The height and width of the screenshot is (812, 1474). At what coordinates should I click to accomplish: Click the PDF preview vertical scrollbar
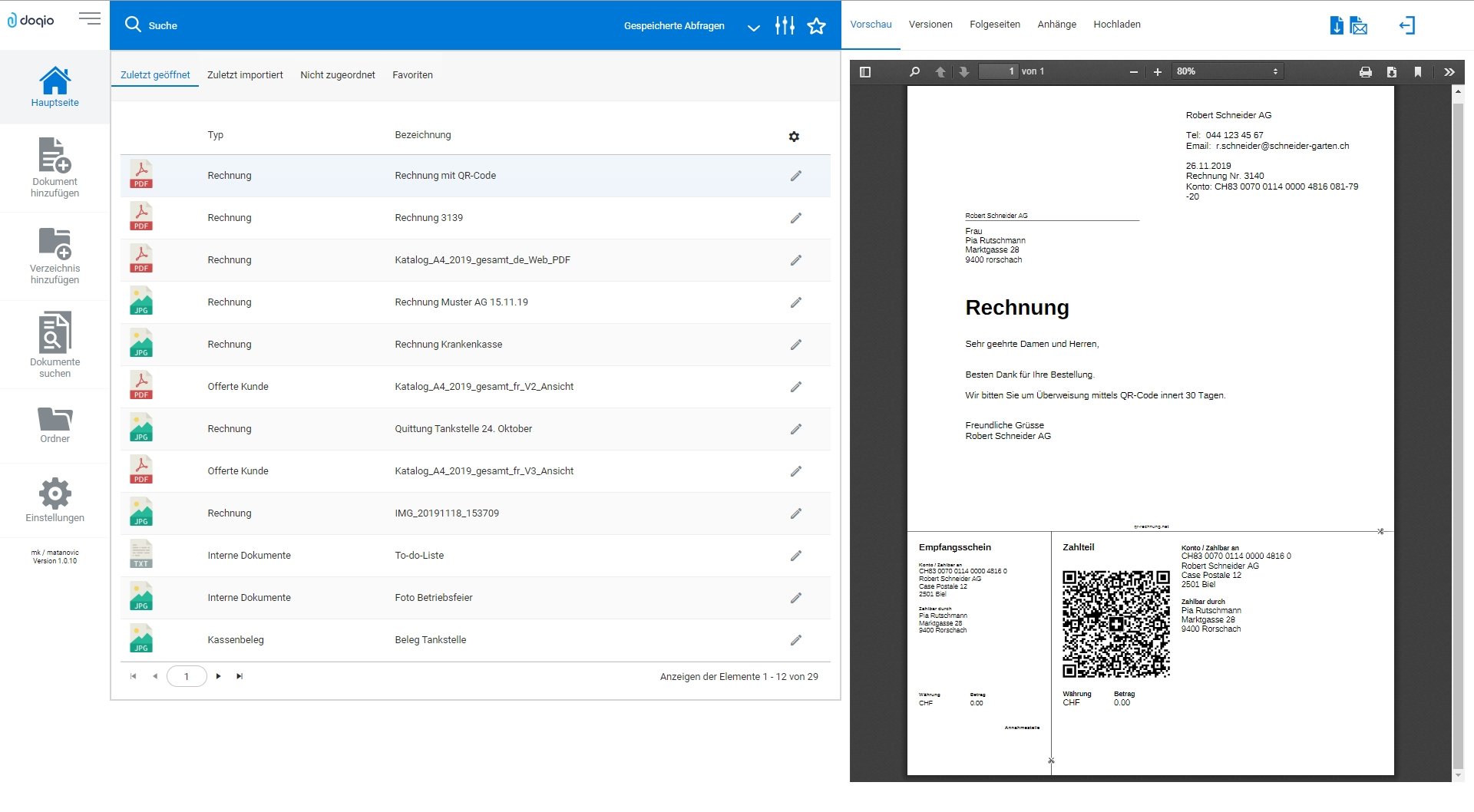[x=1458, y=434]
